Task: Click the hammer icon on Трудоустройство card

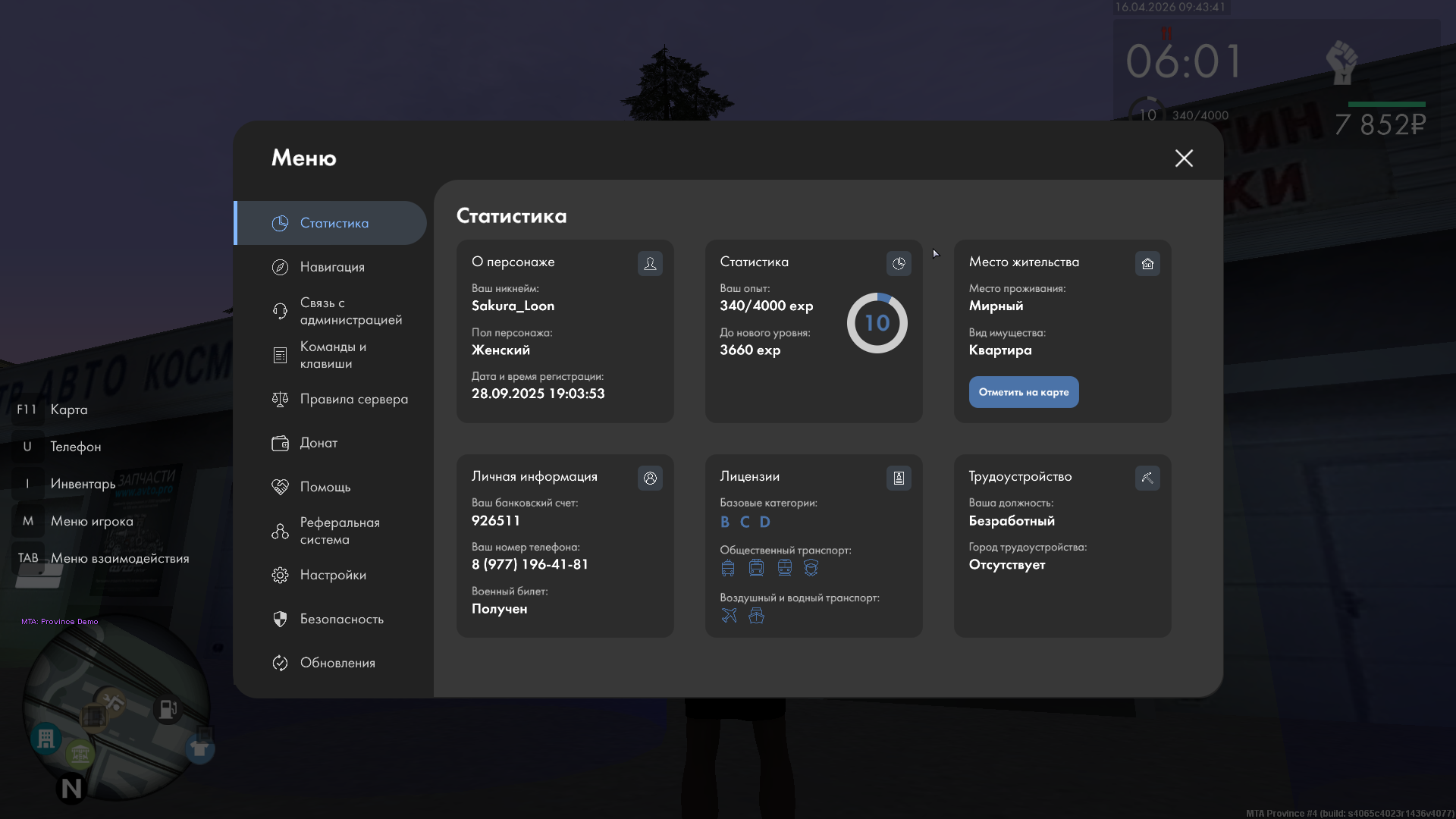Action: [1147, 478]
